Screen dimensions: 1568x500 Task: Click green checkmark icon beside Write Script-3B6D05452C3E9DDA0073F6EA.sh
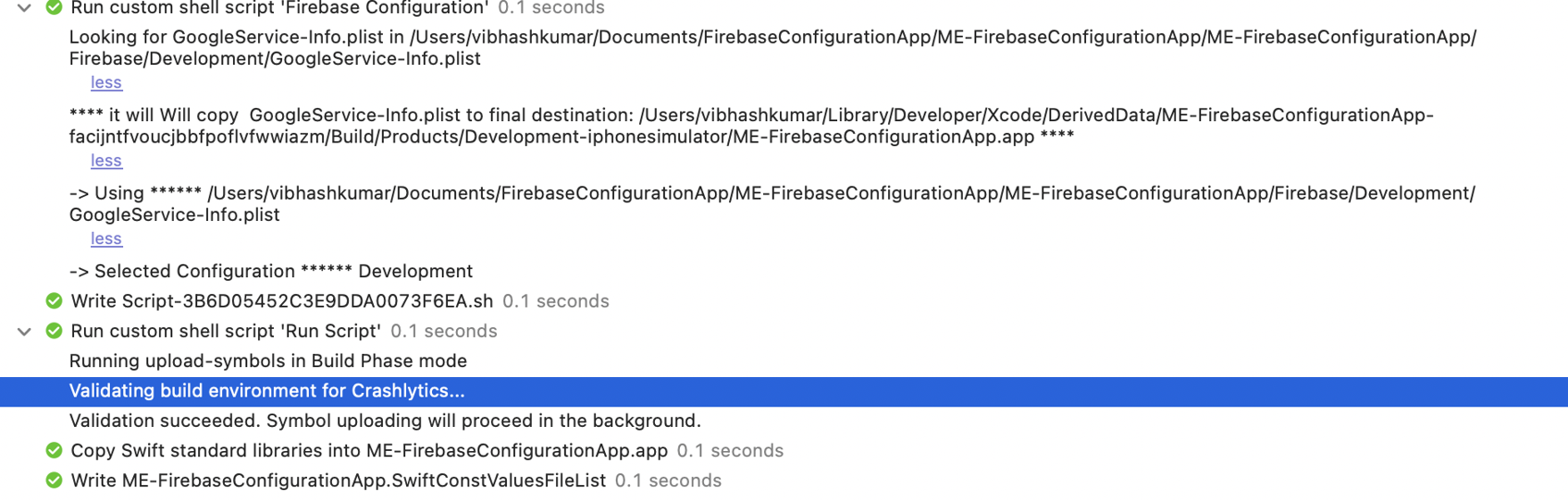[55, 301]
